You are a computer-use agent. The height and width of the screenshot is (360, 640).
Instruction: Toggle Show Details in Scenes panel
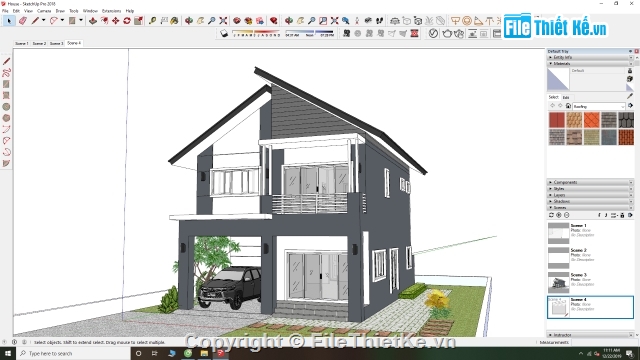point(622,215)
